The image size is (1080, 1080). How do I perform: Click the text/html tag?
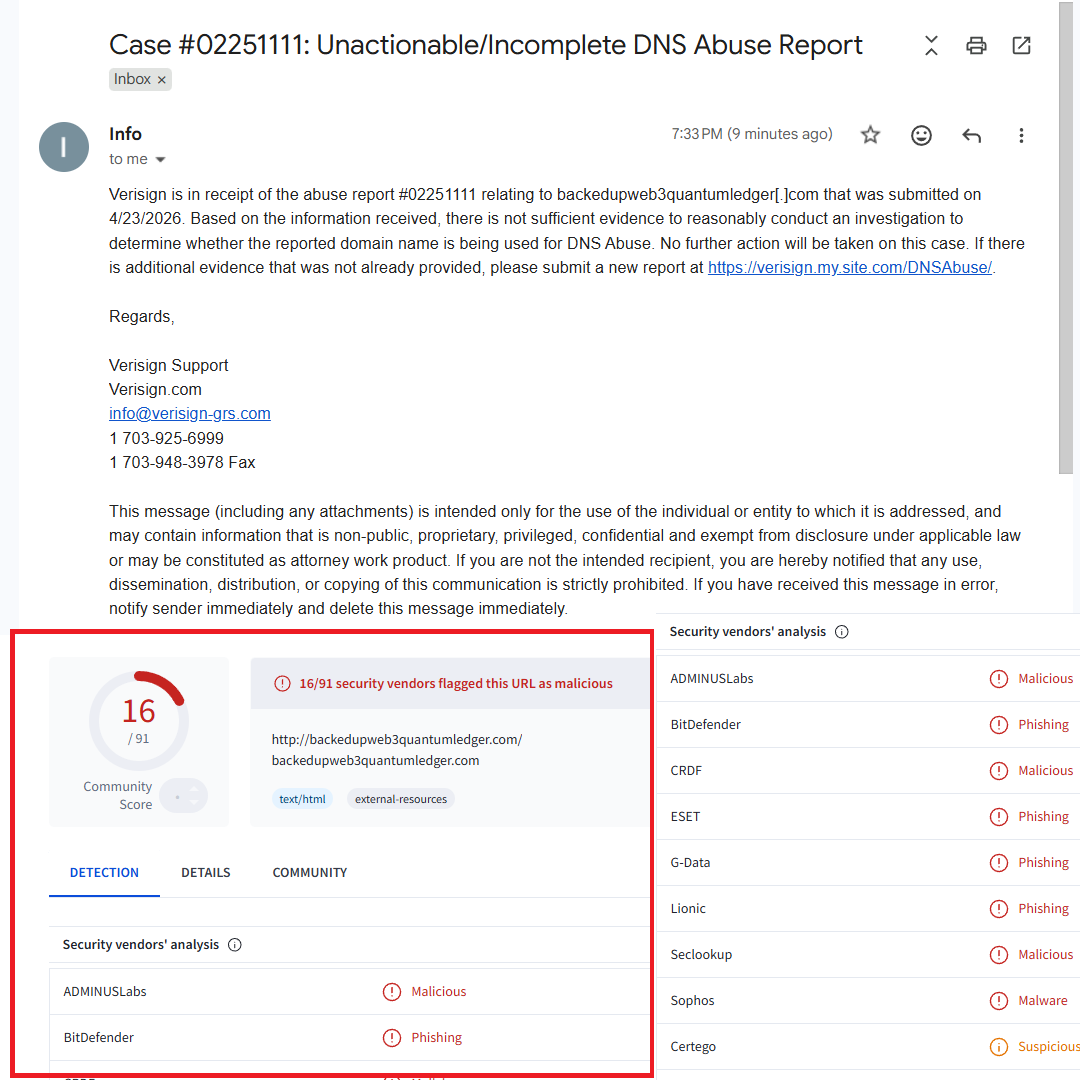[302, 799]
